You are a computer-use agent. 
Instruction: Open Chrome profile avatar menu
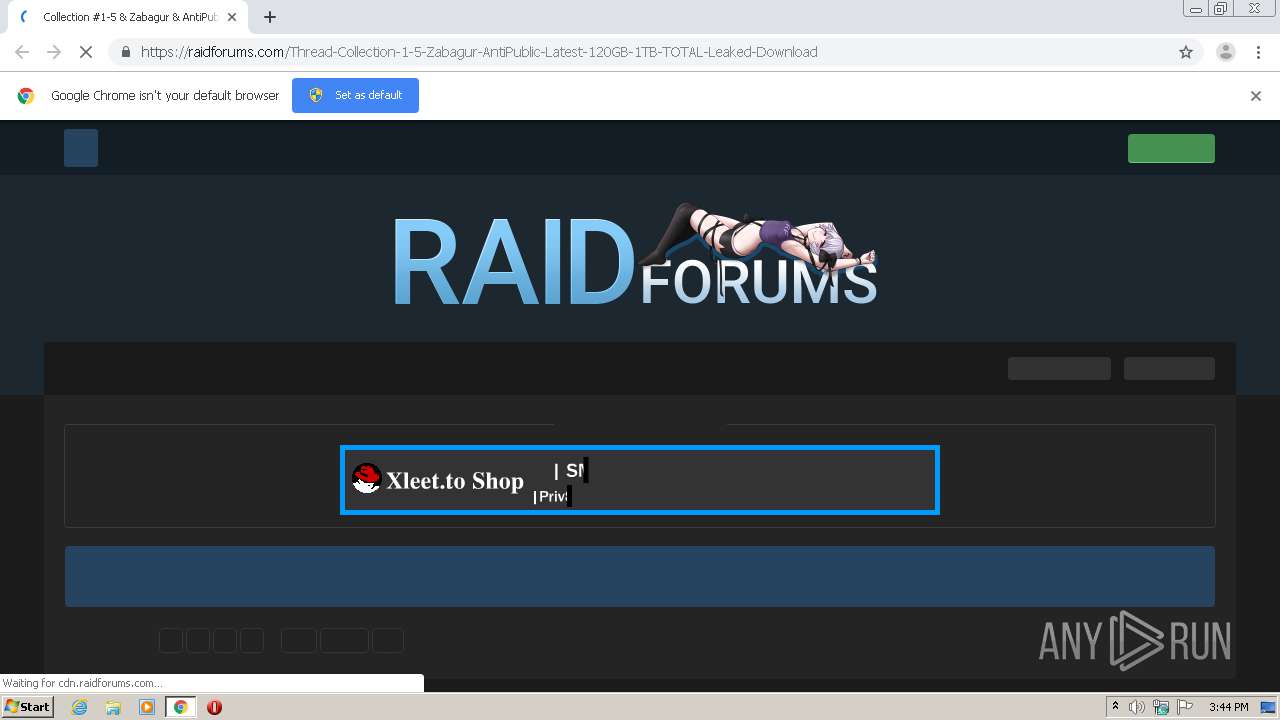tap(1225, 52)
